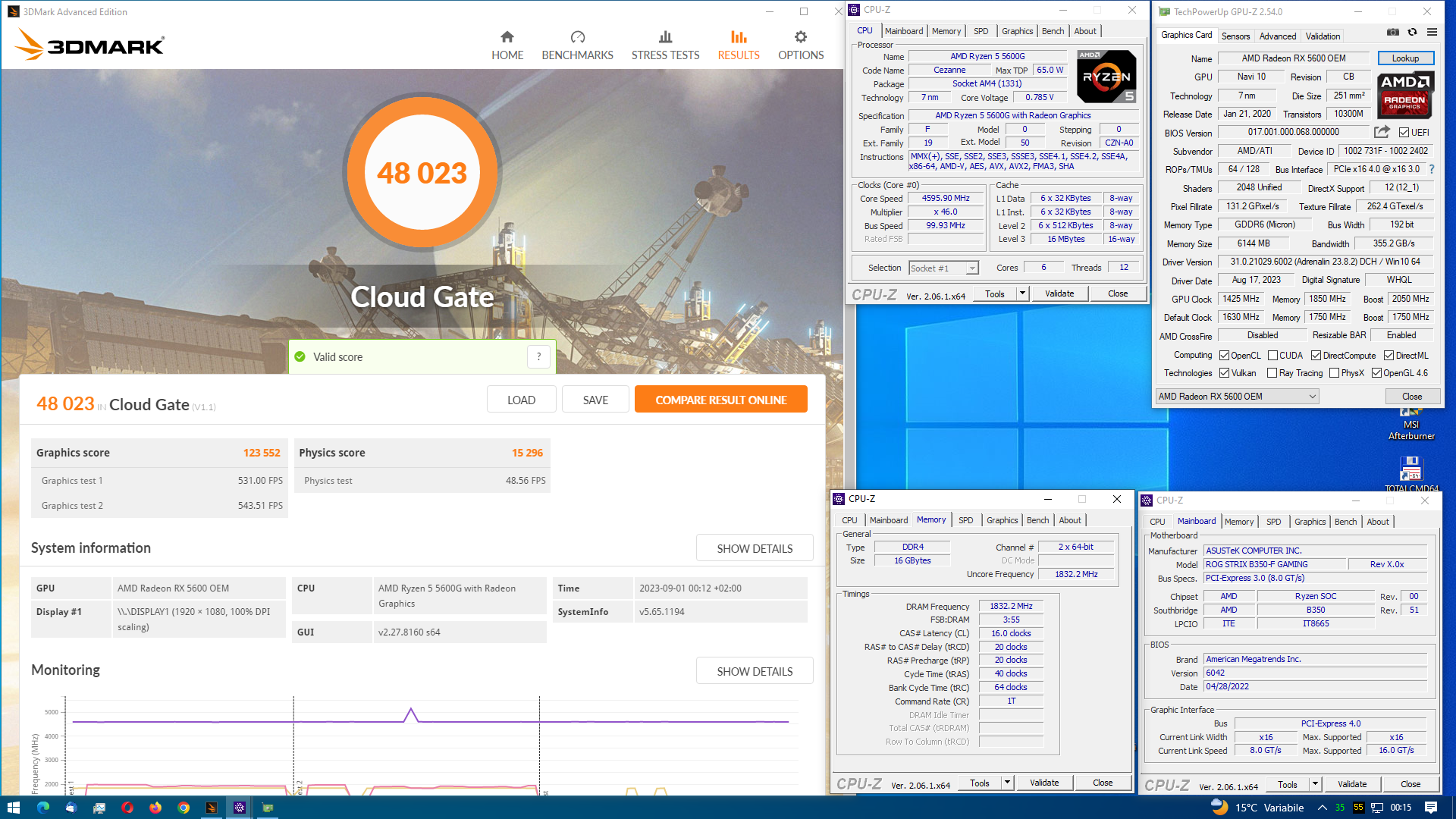The image size is (1456, 819).
Task: Switch to Bench tab in CPU-Z Memory window
Action: [x=1037, y=520]
